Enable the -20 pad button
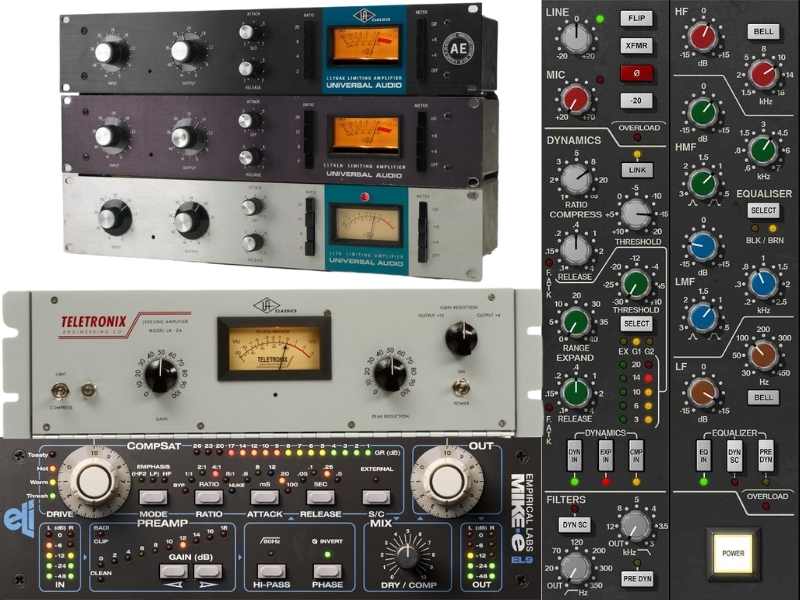Image resolution: width=800 pixels, height=600 pixels. point(636,101)
